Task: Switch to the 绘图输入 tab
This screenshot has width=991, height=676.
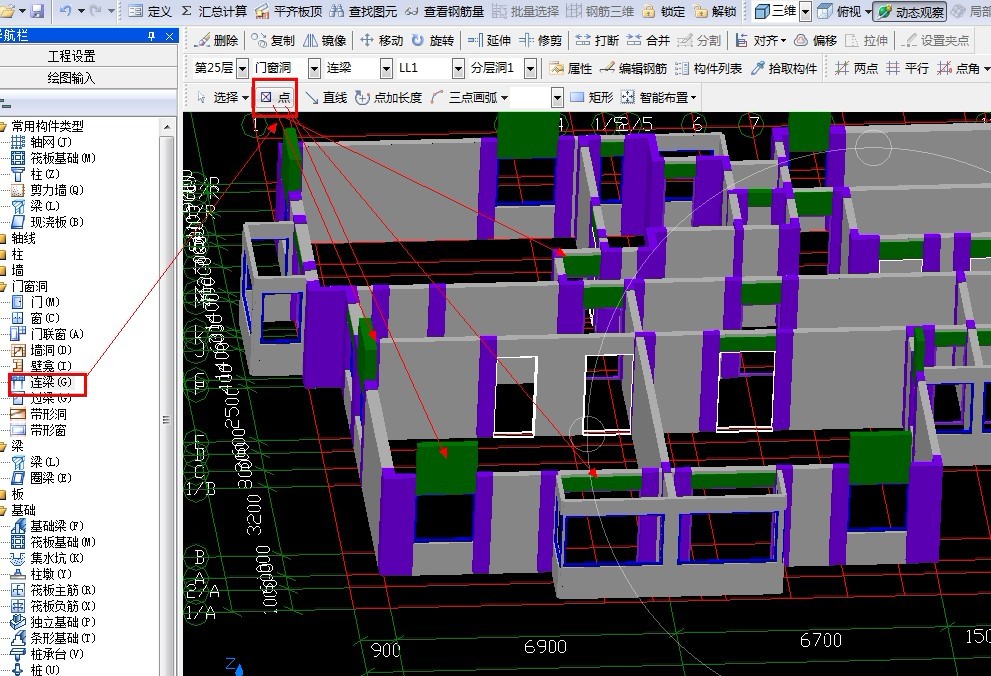Action: [72, 78]
